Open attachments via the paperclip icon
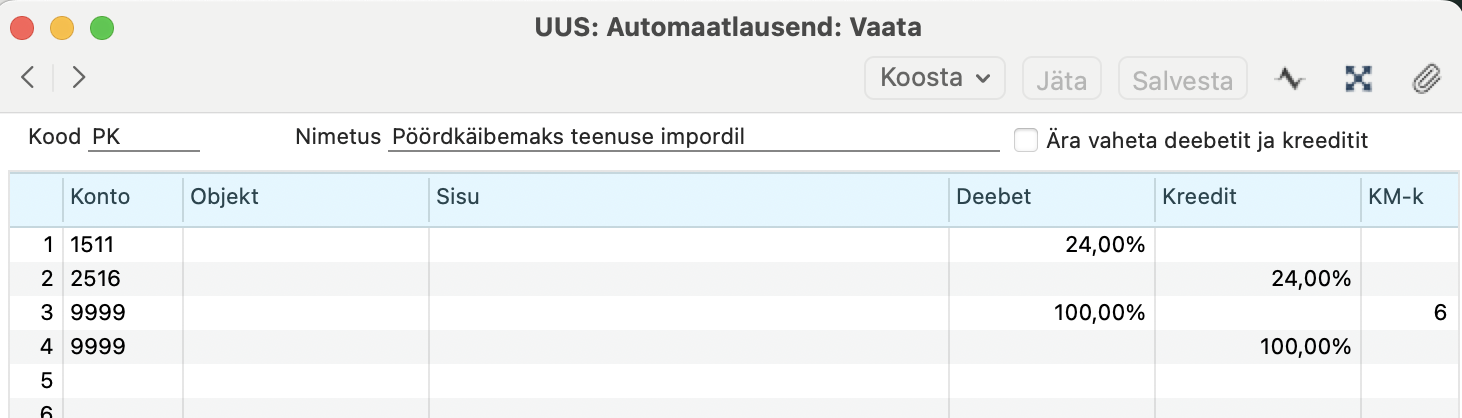Screen dimensions: 1462x418 click(1425, 79)
